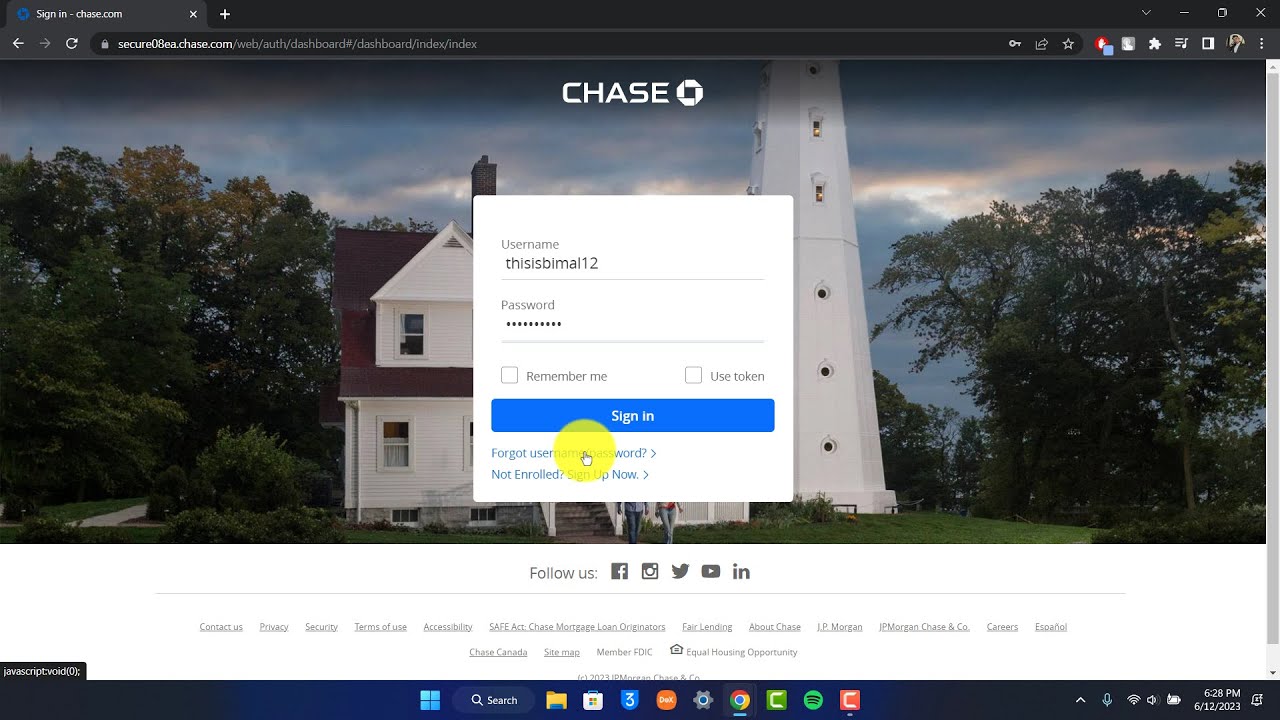Enable the Use token checkbox
This screenshot has height=720, width=1280.
tap(693, 375)
